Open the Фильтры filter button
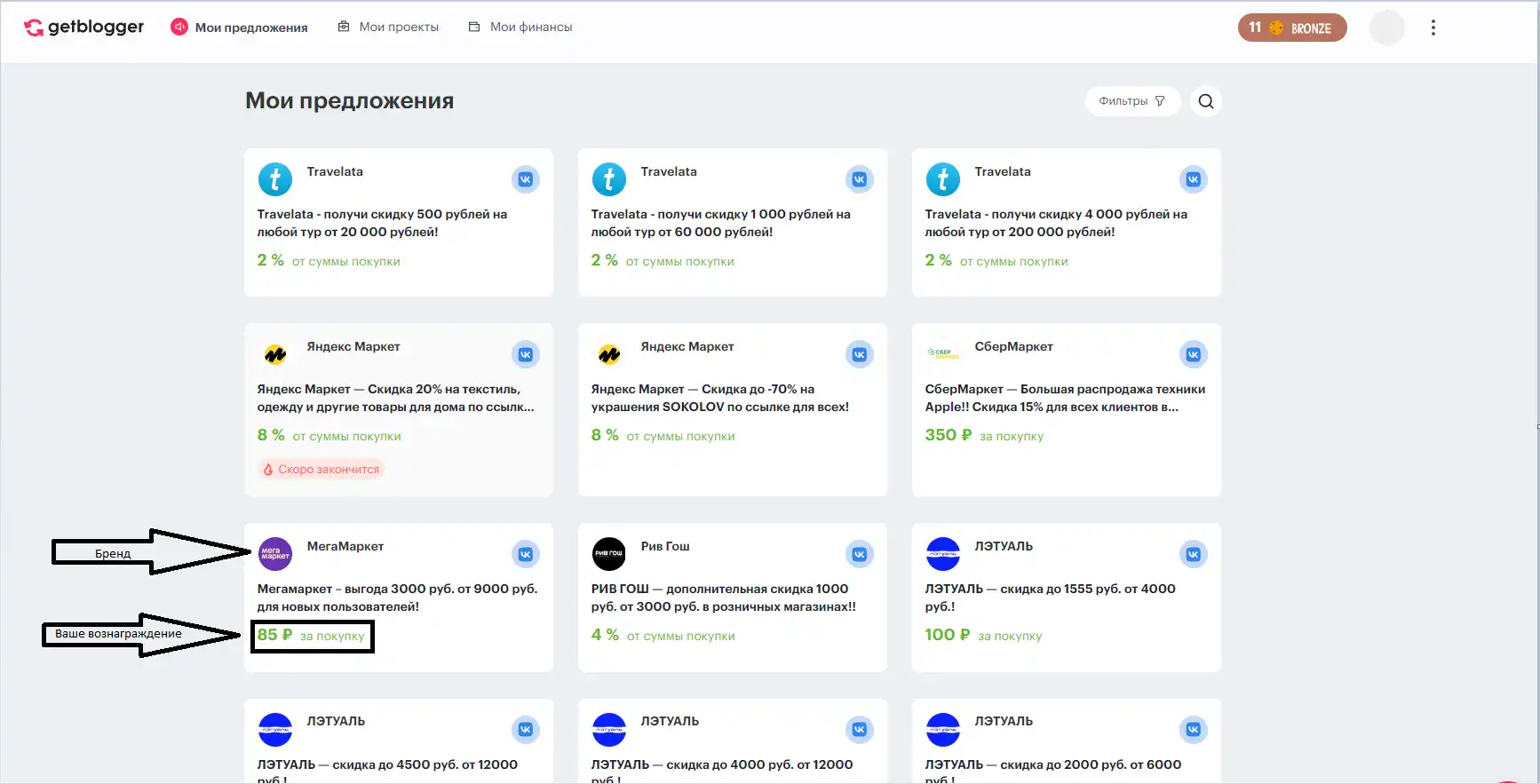The width and height of the screenshot is (1540, 784). tap(1132, 101)
